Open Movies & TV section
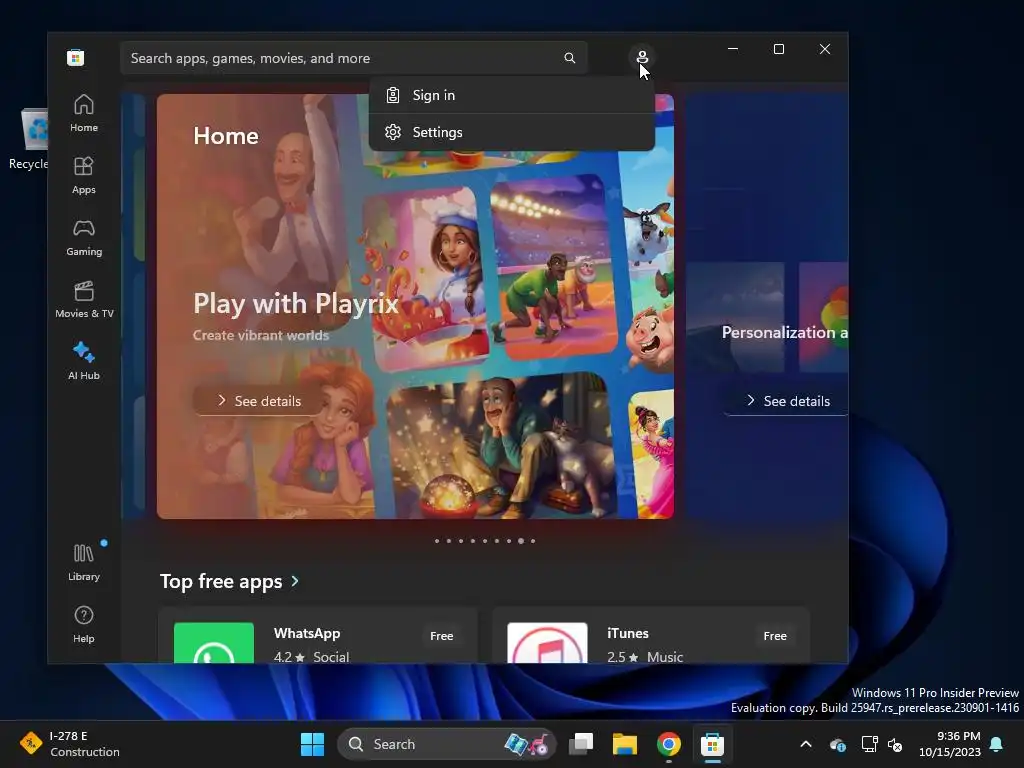 pos(84,299)
